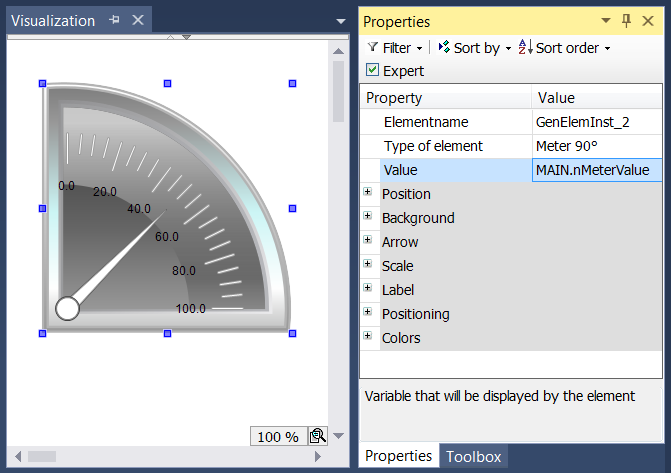
Task: Click the Property column header
Action: [x=446, y=98]
